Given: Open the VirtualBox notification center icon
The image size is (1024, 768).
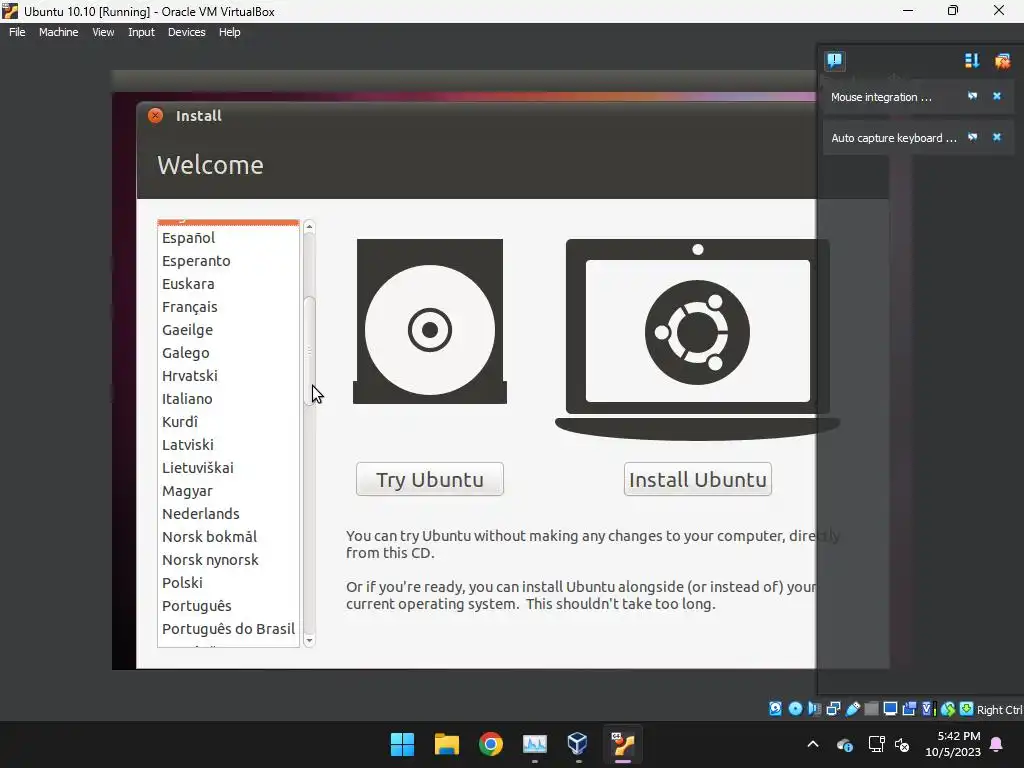Looking at the screenshot, I should pos(835,61).
